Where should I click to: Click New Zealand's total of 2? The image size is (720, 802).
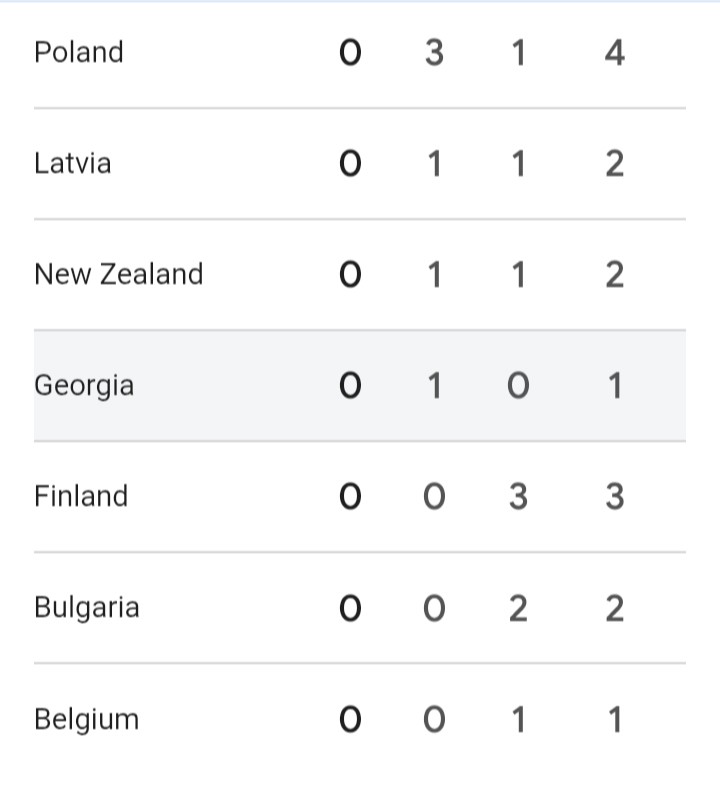point(614,275)
